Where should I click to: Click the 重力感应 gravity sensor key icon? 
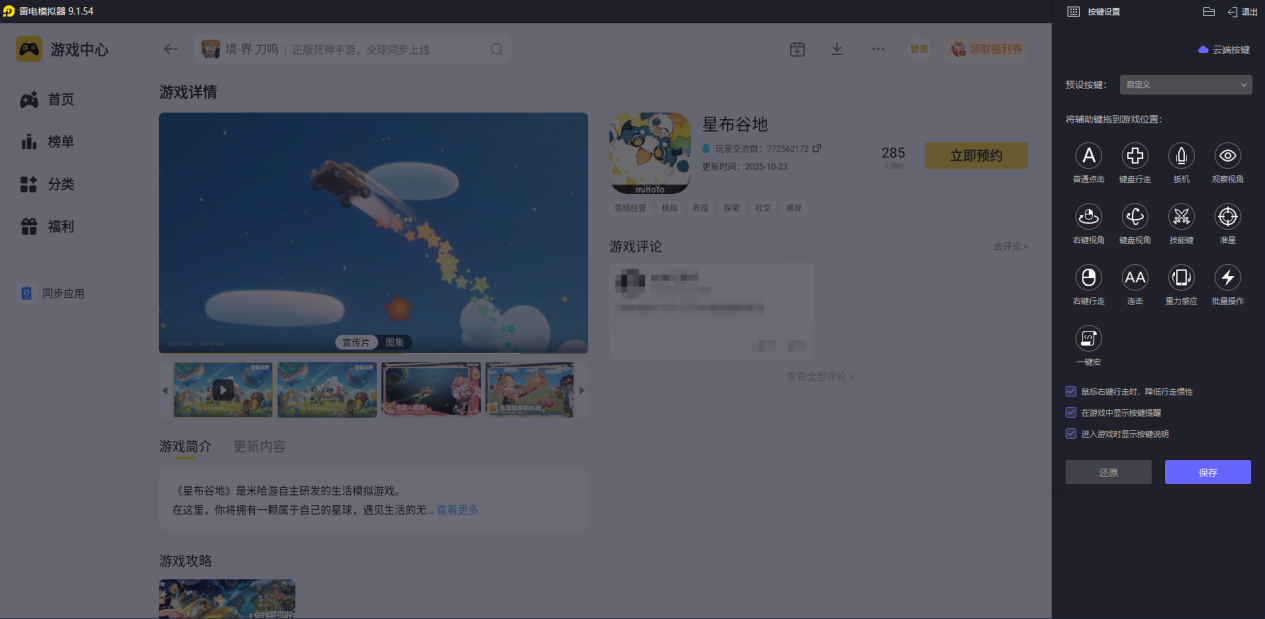(1181, 279)
